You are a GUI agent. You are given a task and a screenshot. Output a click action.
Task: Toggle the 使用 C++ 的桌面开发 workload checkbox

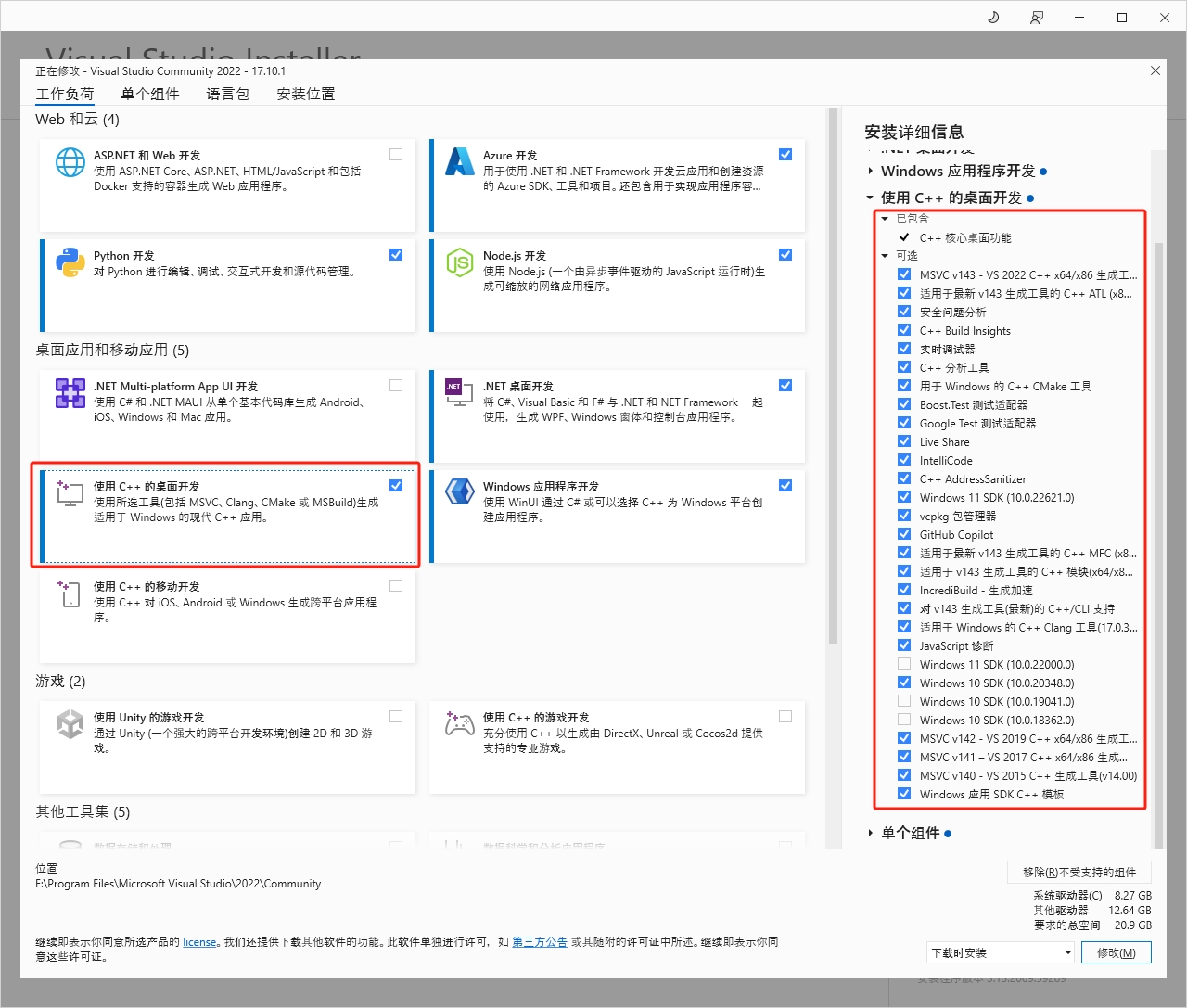[x=396, y=485]
